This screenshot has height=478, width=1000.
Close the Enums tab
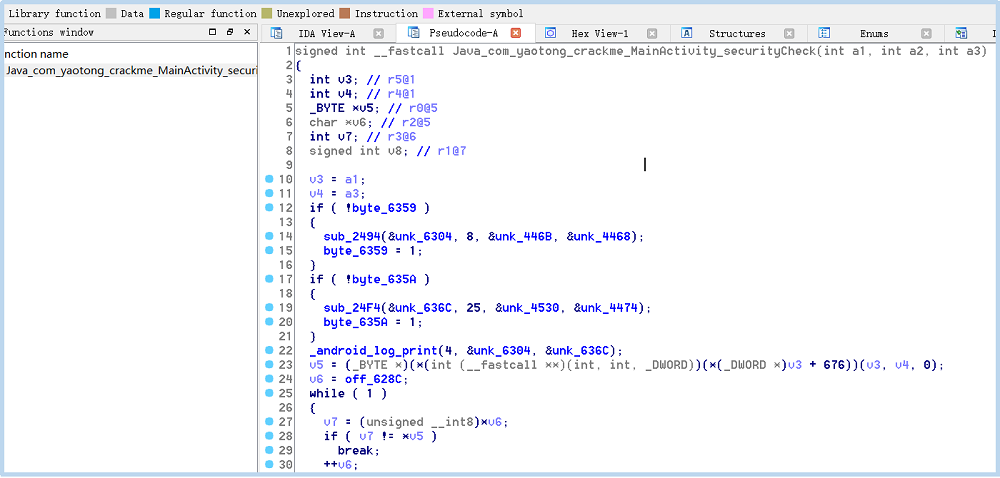pos(926,34)
